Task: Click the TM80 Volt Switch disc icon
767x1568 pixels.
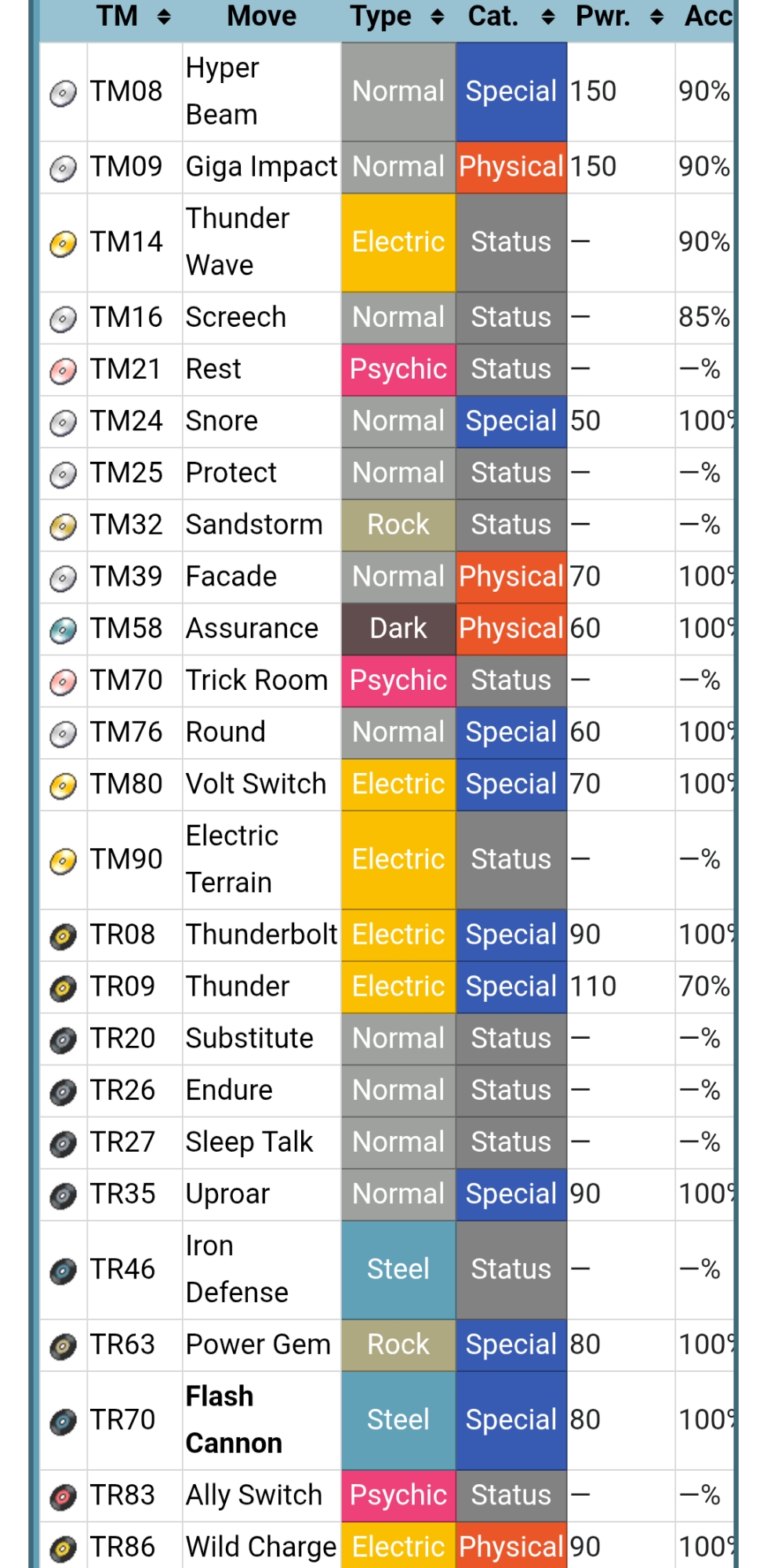Action: point(64,786)
